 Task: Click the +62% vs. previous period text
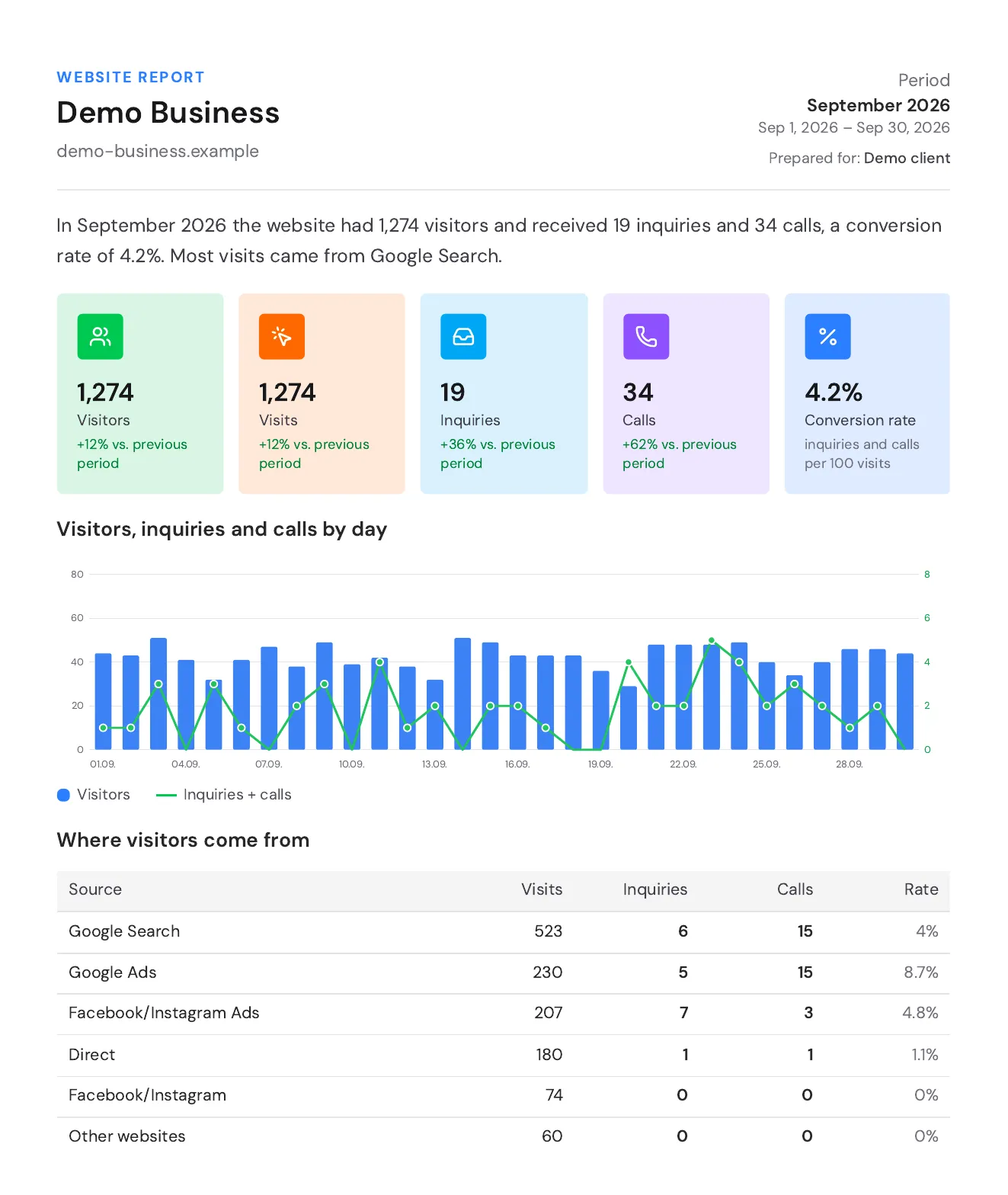(x=680, y=453)
